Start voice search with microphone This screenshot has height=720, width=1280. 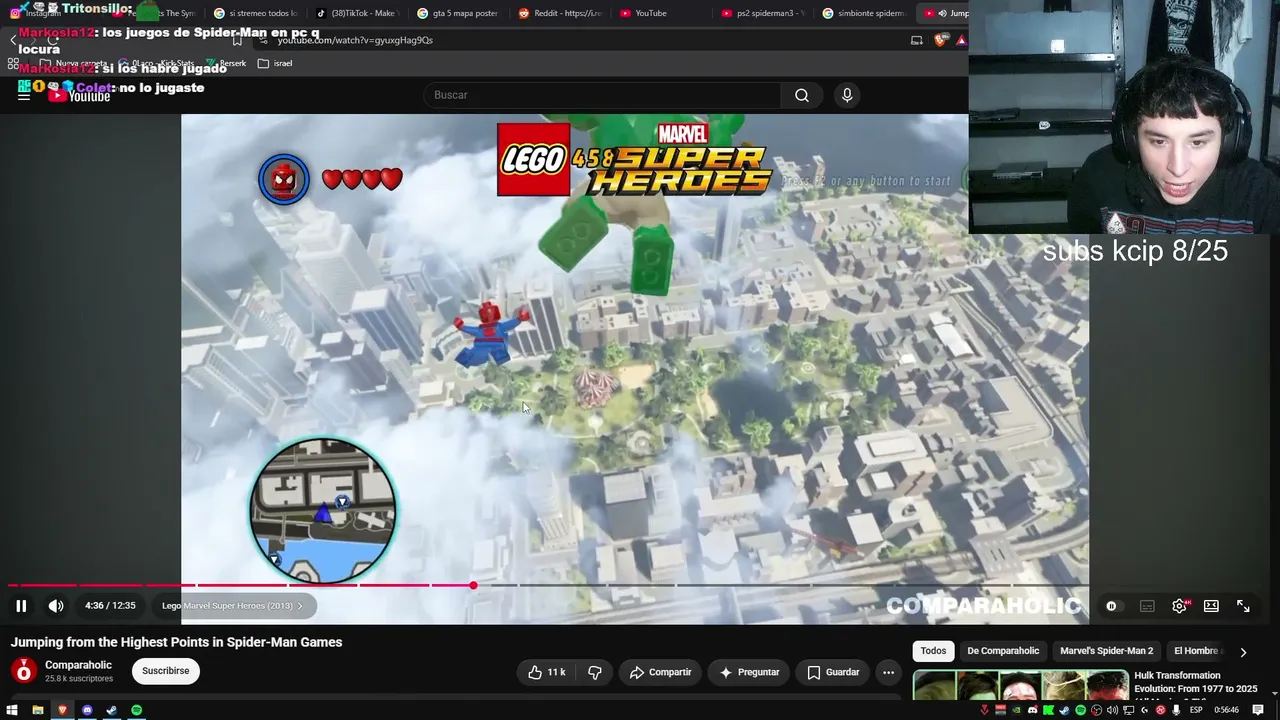tap(847, 95)
